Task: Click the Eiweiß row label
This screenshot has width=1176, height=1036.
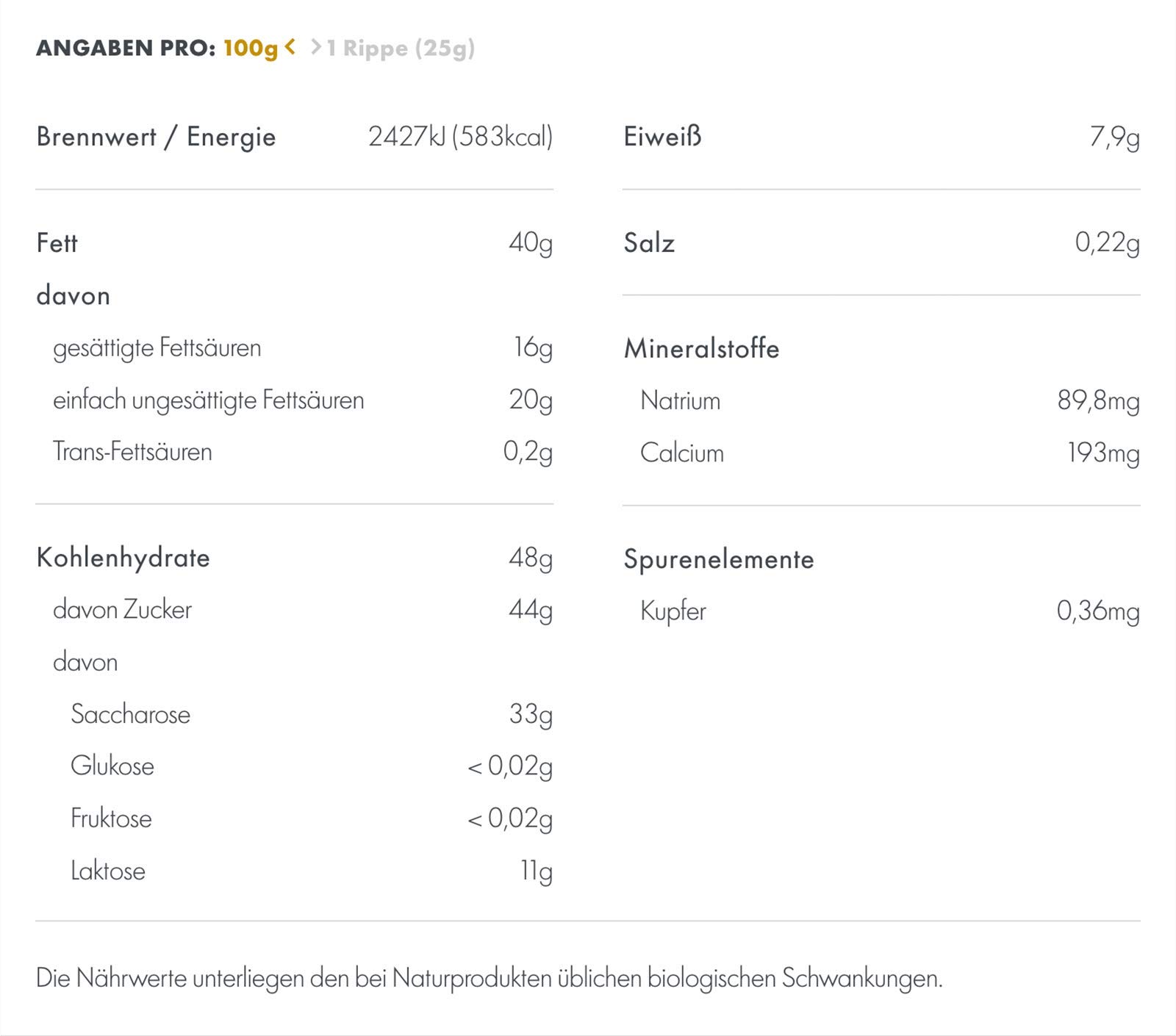Action: (x=662, y=137)
